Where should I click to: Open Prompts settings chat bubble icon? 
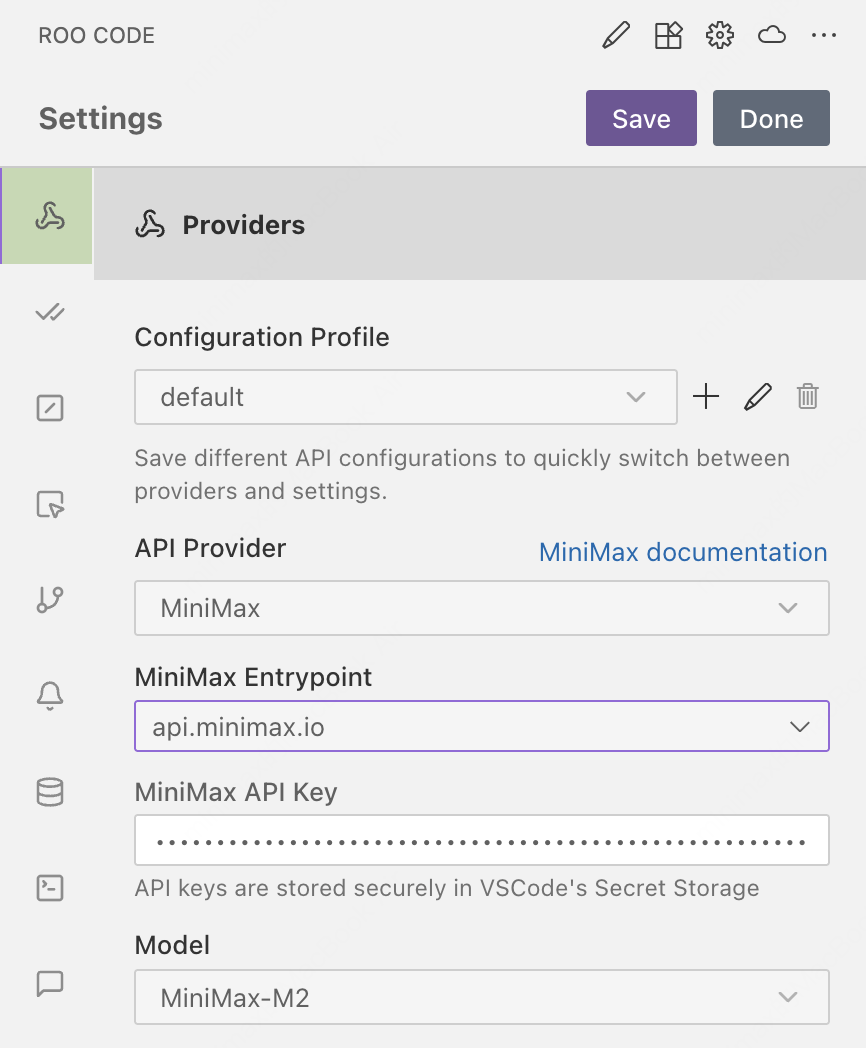(x=49, y=983)
